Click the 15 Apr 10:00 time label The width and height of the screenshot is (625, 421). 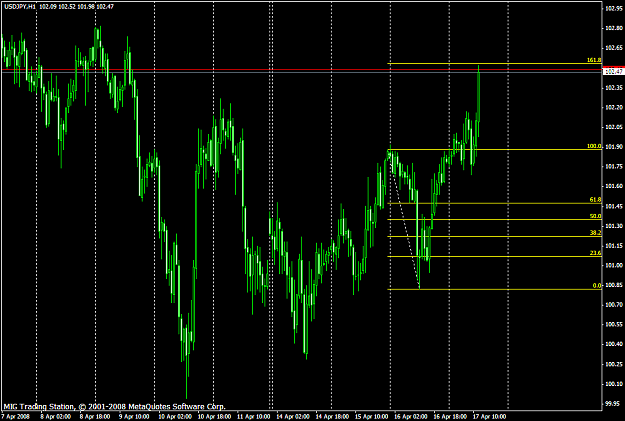(x=371, y=417)
